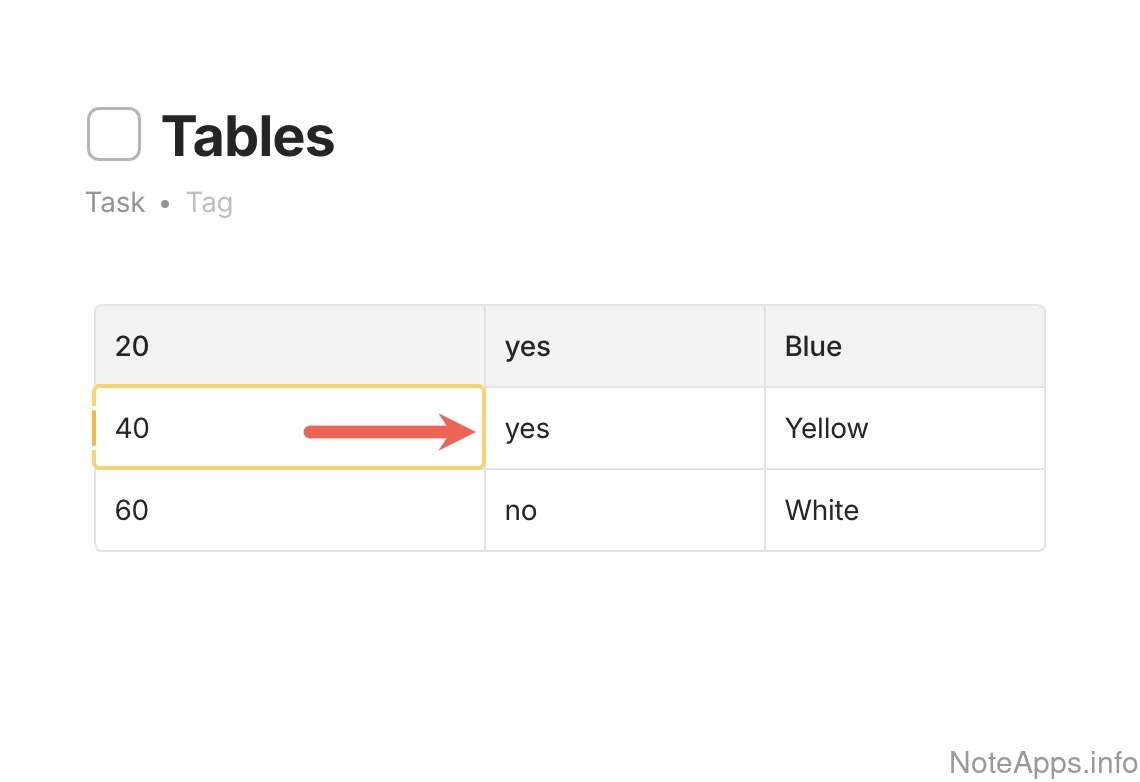
Task: Select header cell containing yes
Action: coord(624,346)
